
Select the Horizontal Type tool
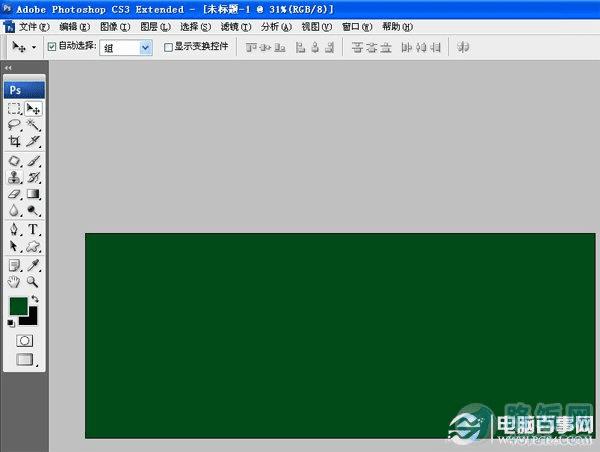tap(34, 229)
